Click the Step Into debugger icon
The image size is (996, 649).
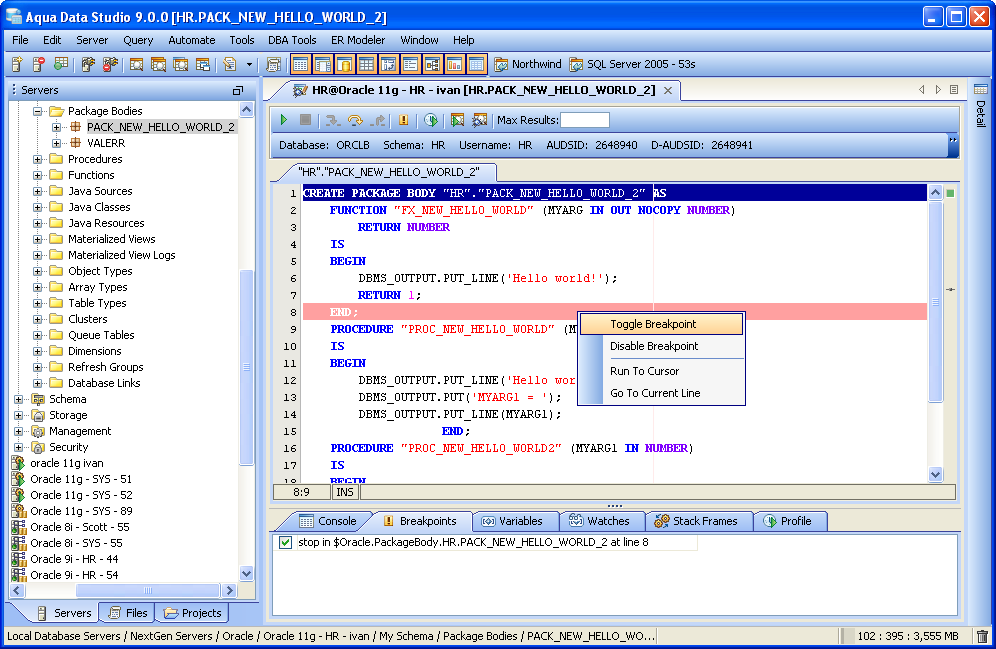click(332, 120)
